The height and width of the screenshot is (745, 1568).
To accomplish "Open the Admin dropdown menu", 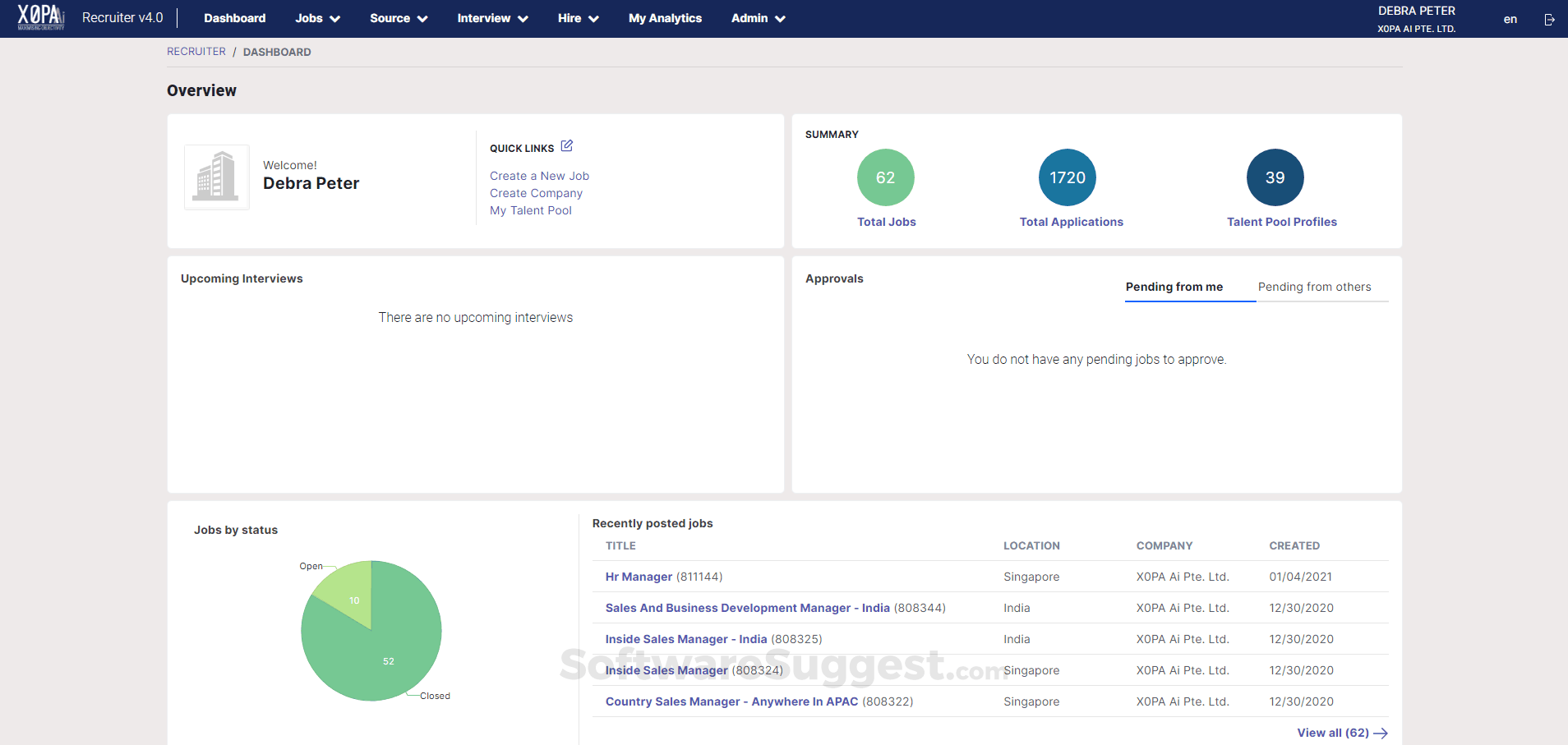I will point(758,18).
